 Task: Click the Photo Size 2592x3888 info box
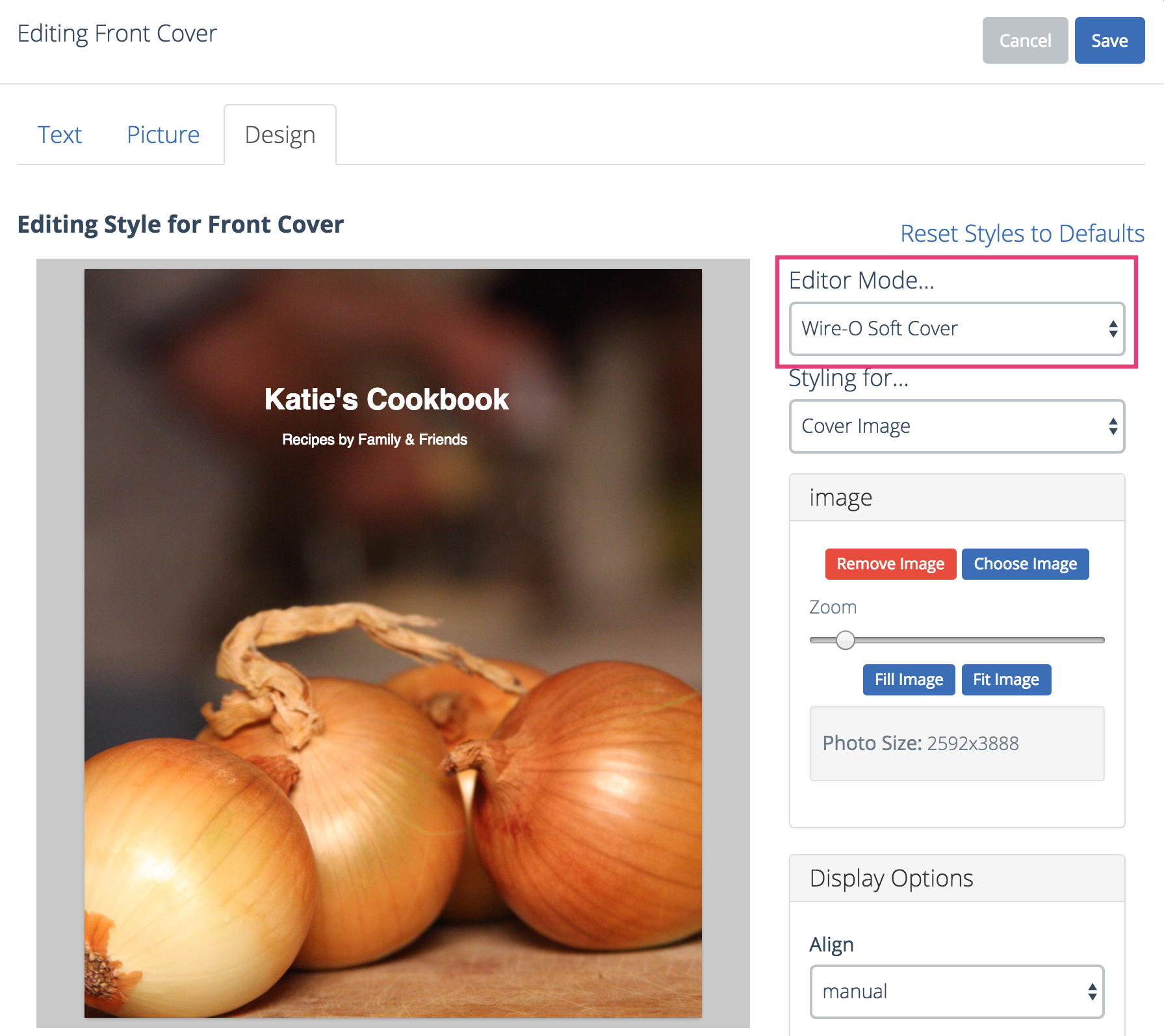pos(957,744)
